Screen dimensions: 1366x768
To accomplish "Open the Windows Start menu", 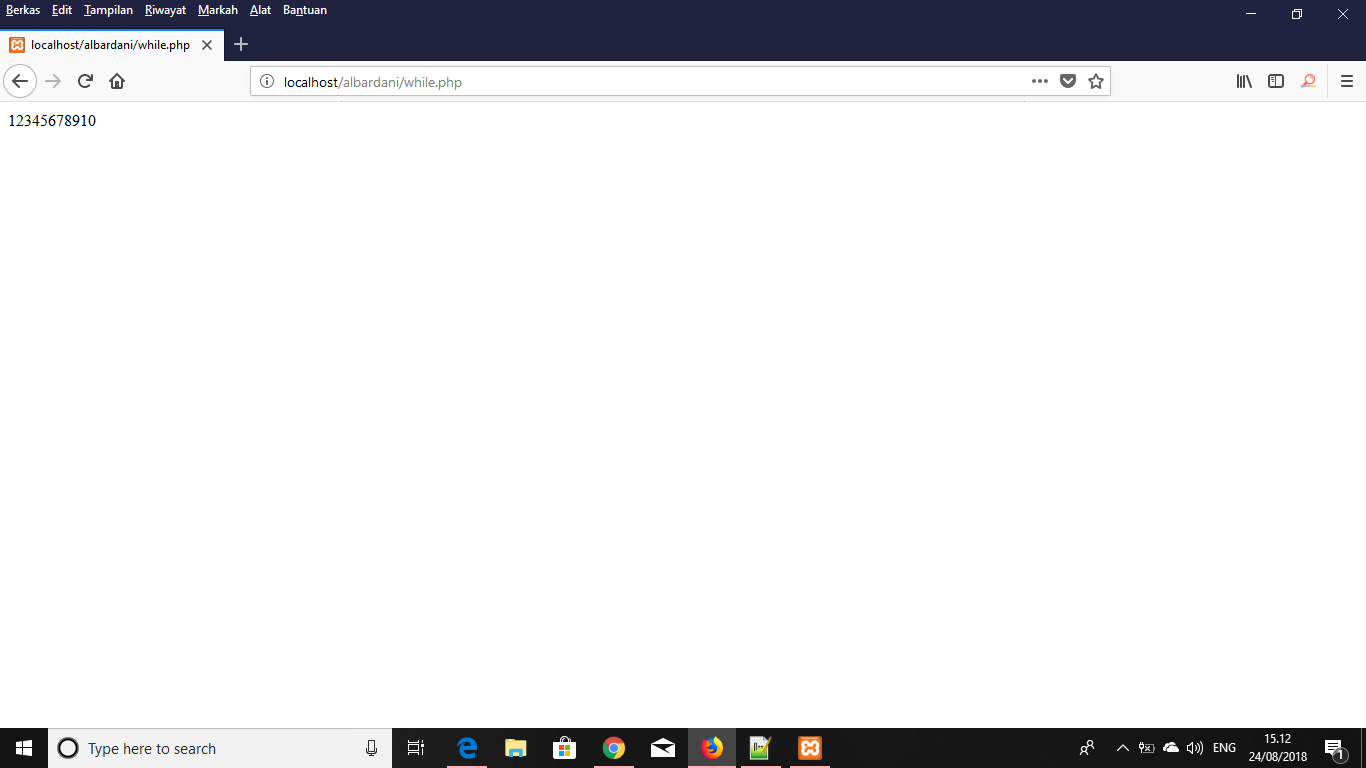I will pos(24,748).
